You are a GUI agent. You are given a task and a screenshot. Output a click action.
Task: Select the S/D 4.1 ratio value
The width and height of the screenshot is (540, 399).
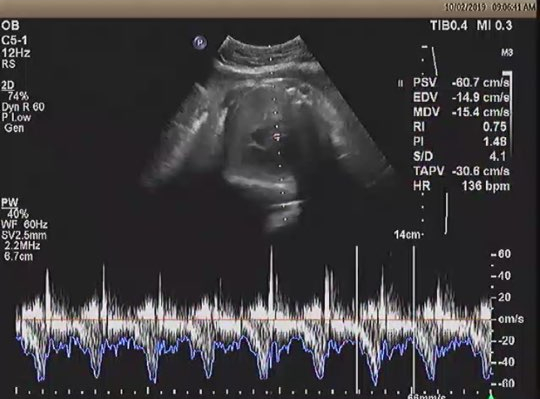(x=460, y=156)
